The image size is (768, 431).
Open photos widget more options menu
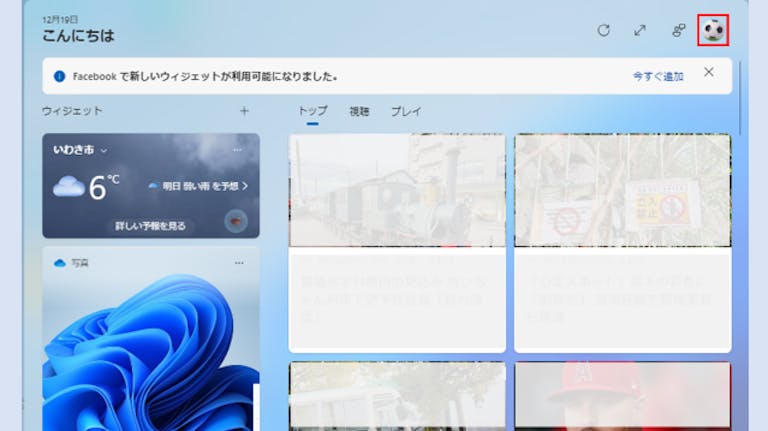pyautogui.click(x=239, y=263)
